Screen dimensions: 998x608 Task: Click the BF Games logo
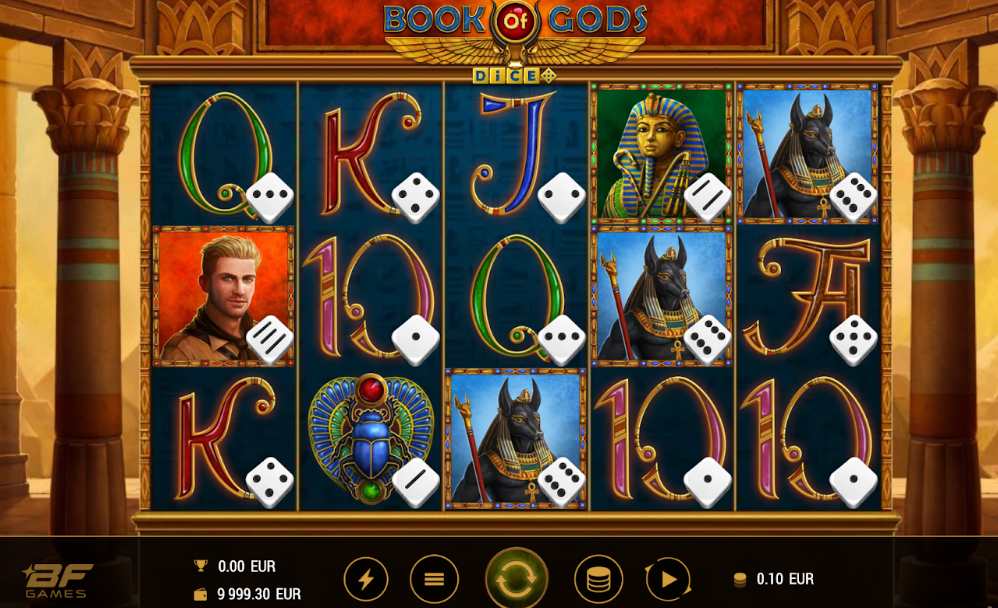pos(56,581)
